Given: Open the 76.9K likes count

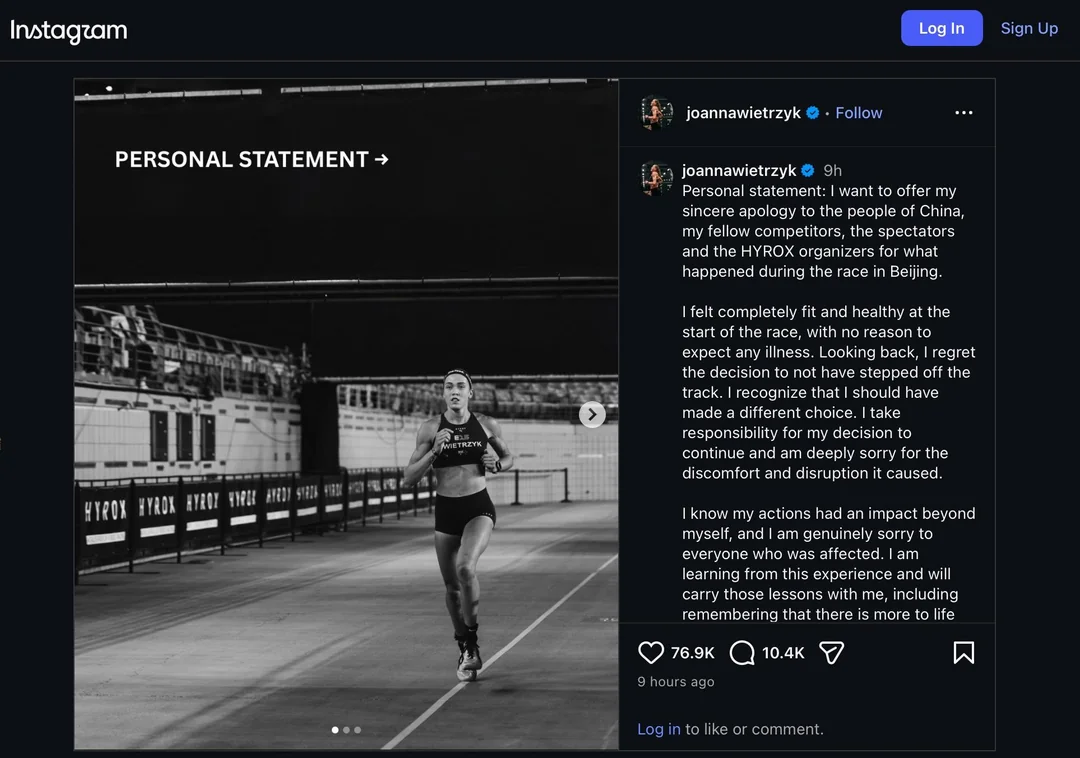Looking at the screenshot, I should click(692, 653).
